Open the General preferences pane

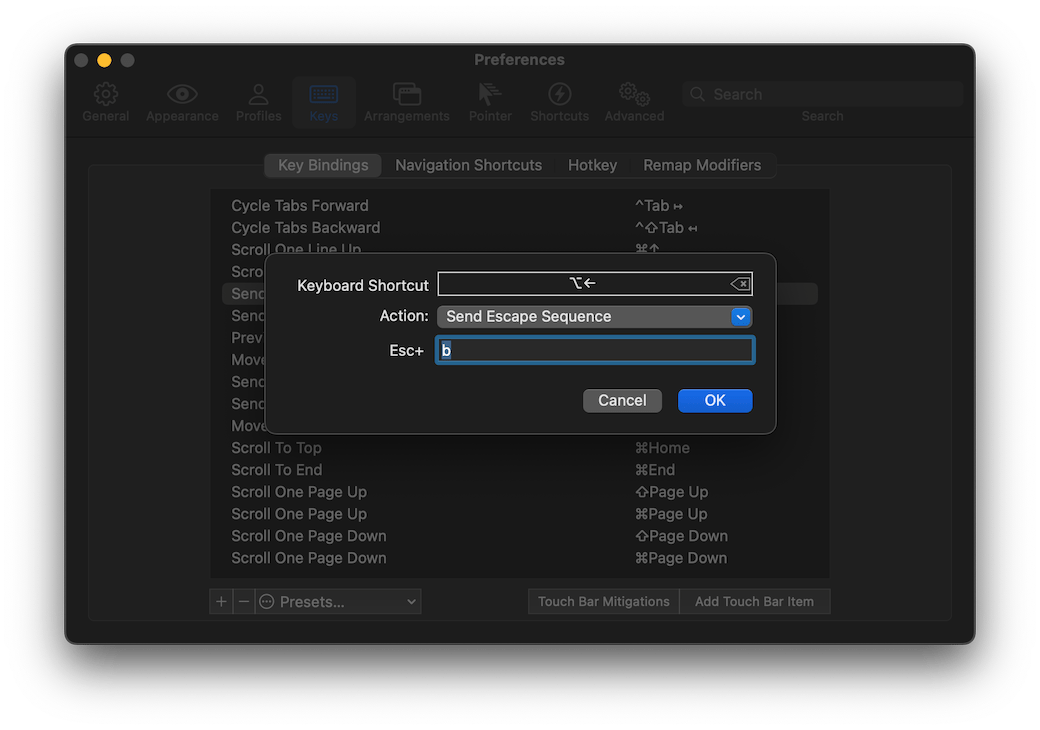(105, 103)
